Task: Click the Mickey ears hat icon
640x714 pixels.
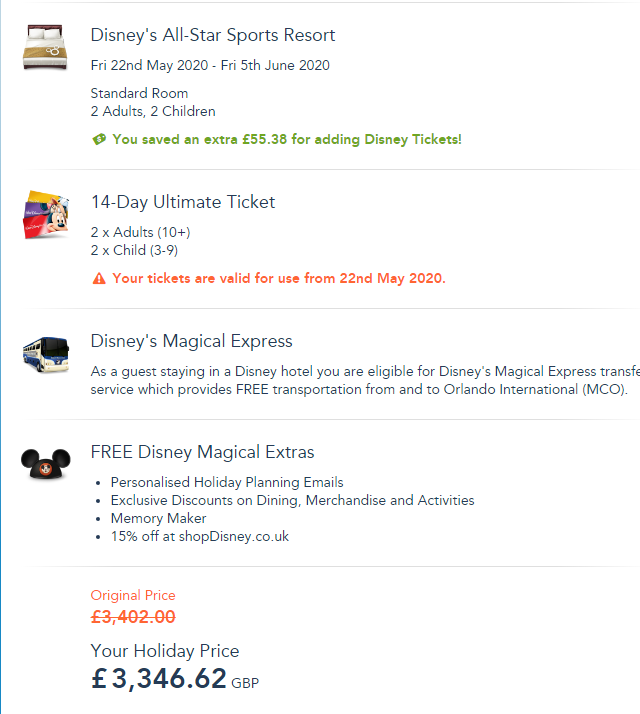Action: pyautogui.click(x=46, y=463)
